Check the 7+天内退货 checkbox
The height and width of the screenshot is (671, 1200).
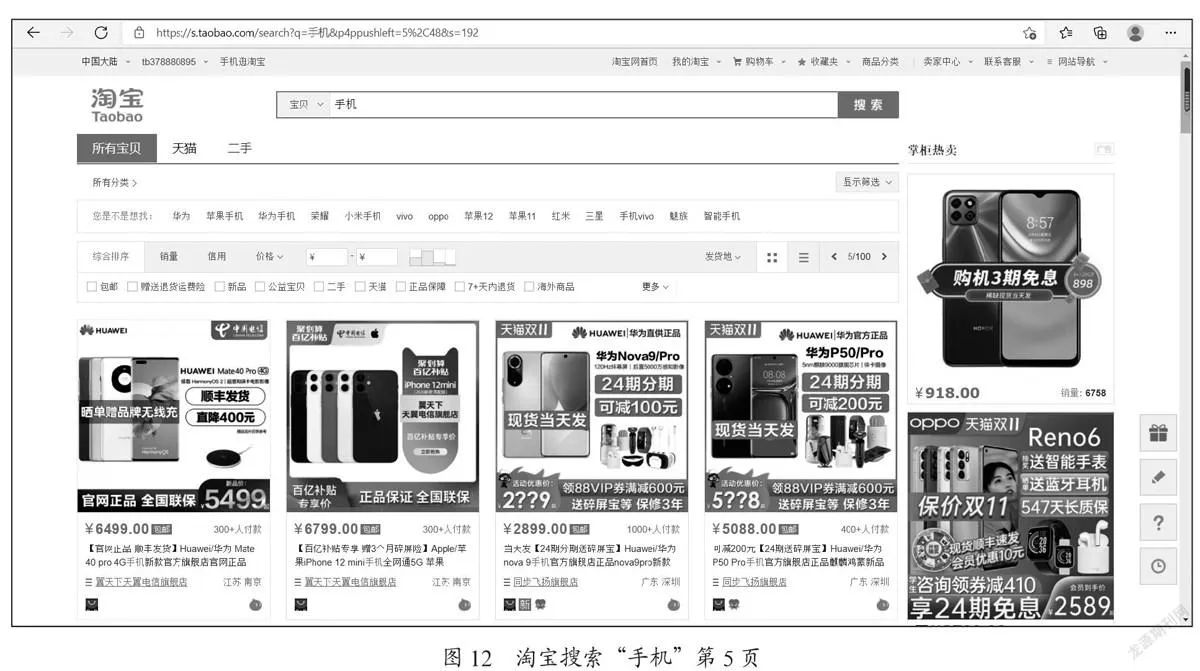pos(460,287)
